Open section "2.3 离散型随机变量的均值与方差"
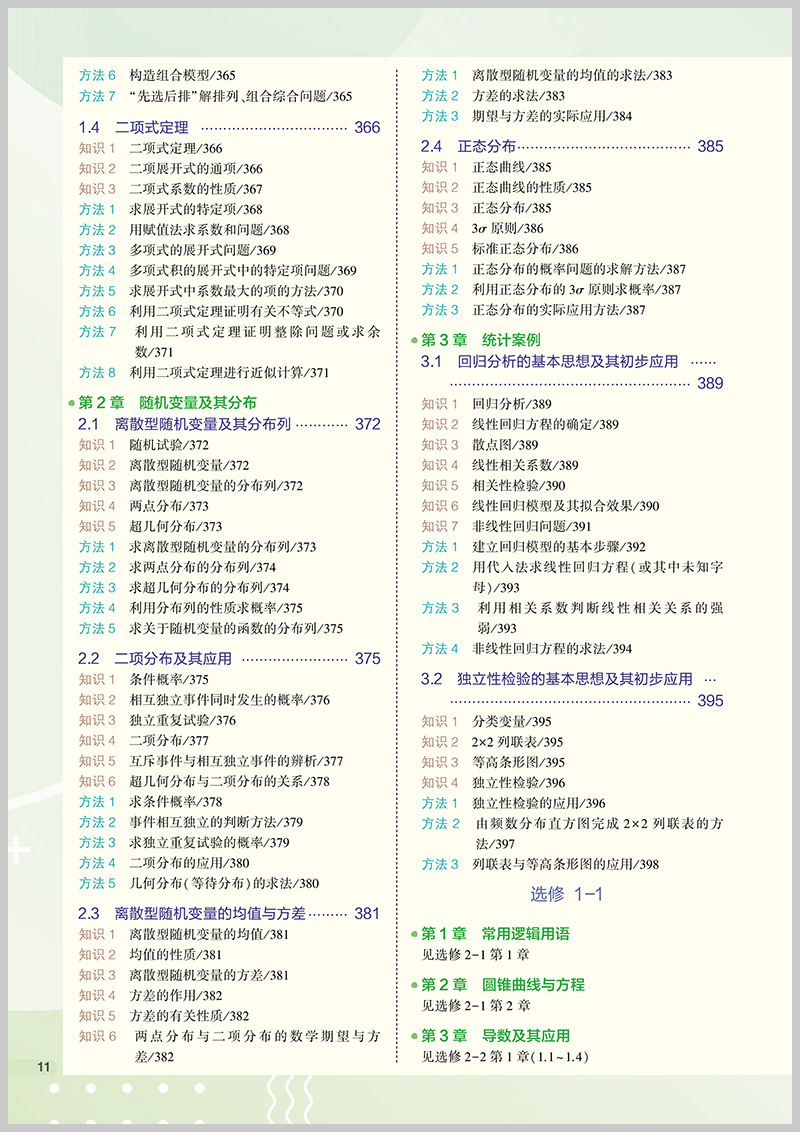800x1132 pixels. tap(229, 914)
